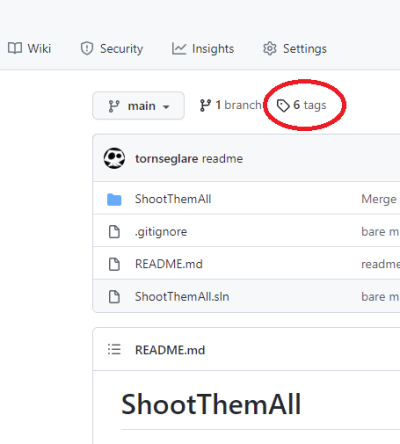Open the ShootThemAll.sln file

coord(182,297)
